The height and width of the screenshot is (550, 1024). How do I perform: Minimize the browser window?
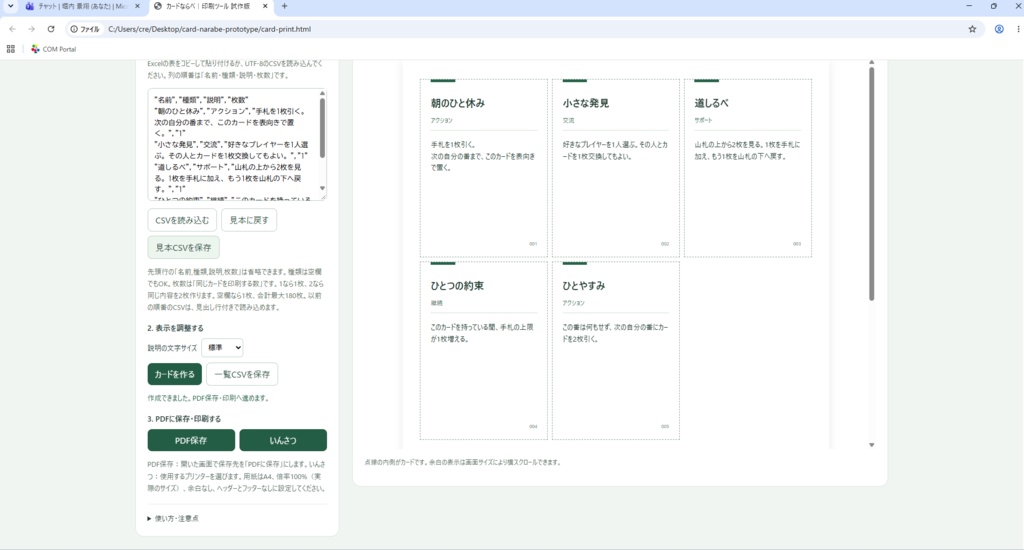click(x=969, y=6)
